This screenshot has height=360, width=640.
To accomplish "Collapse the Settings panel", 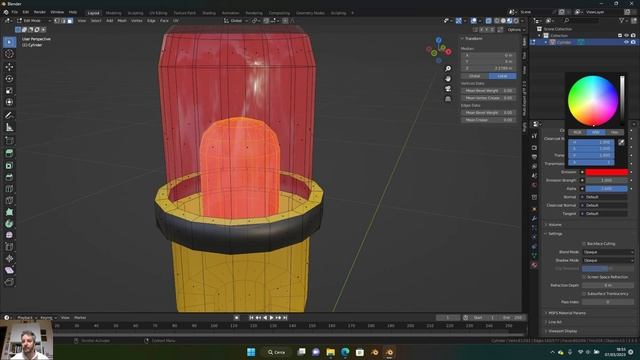I will [x=554, y=234].
